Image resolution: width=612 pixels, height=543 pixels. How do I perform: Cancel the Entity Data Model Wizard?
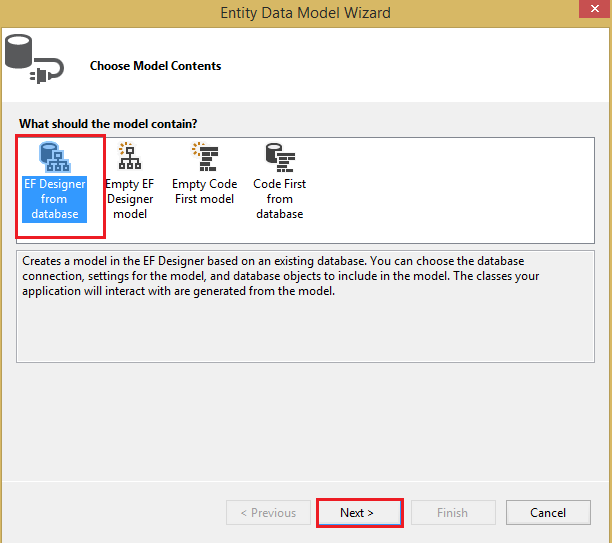pos(548,513)
